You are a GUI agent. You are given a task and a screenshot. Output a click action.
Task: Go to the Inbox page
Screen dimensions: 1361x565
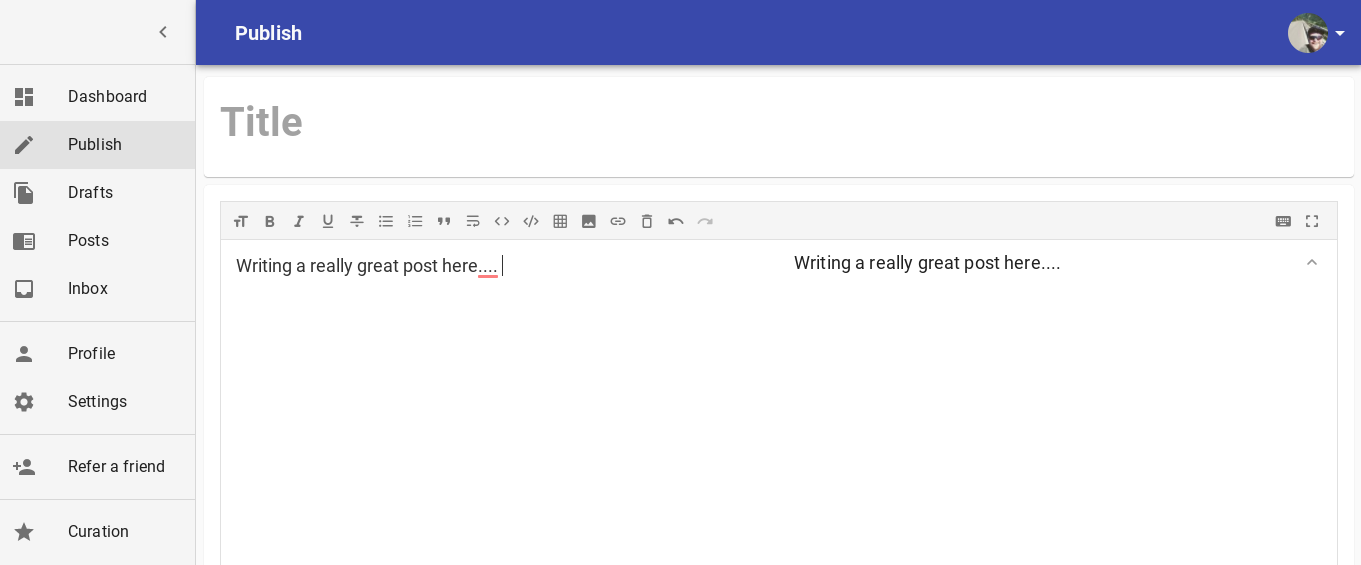click(88, 289)
